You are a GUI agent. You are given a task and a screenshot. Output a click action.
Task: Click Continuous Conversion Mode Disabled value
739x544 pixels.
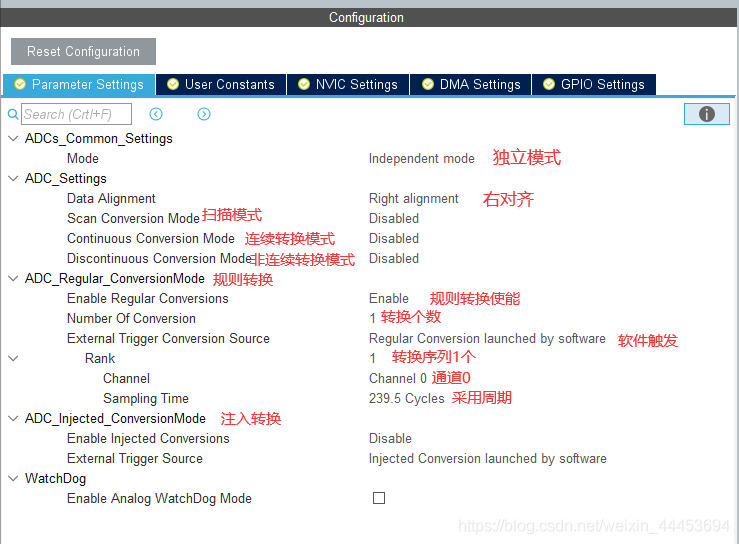394,239
